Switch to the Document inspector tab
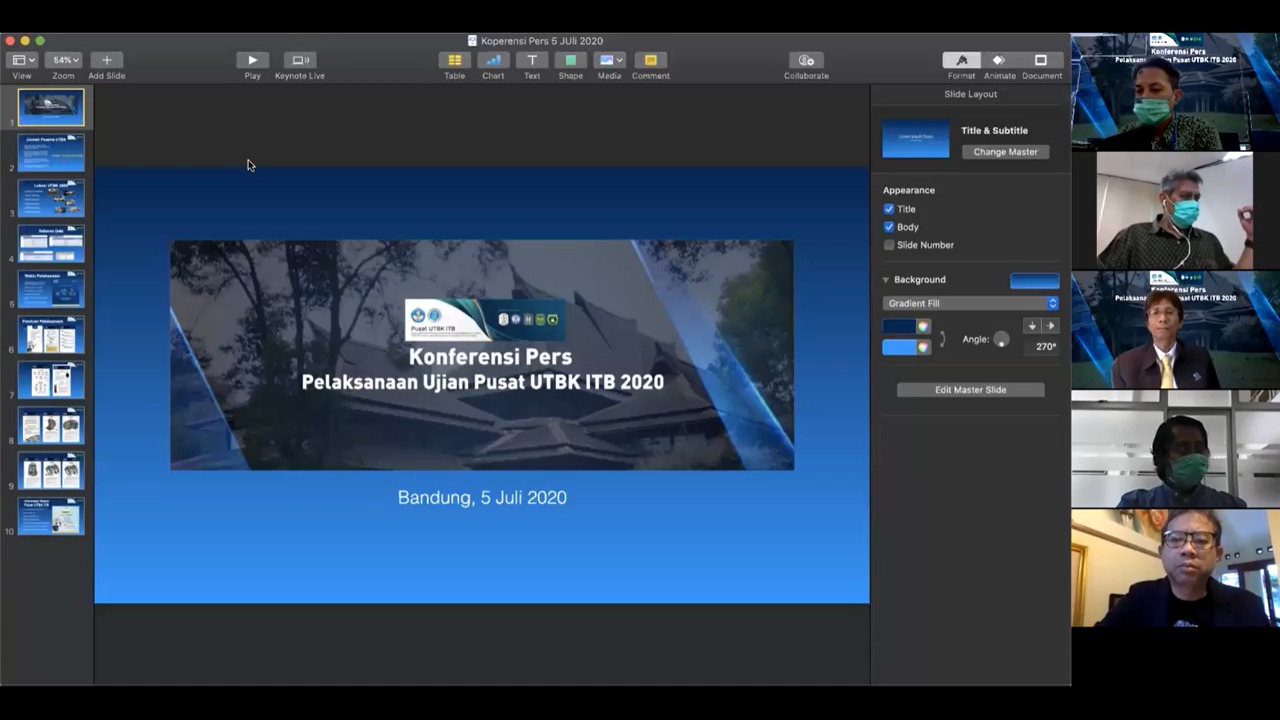1280x720 pixels. click(1041, 60)
